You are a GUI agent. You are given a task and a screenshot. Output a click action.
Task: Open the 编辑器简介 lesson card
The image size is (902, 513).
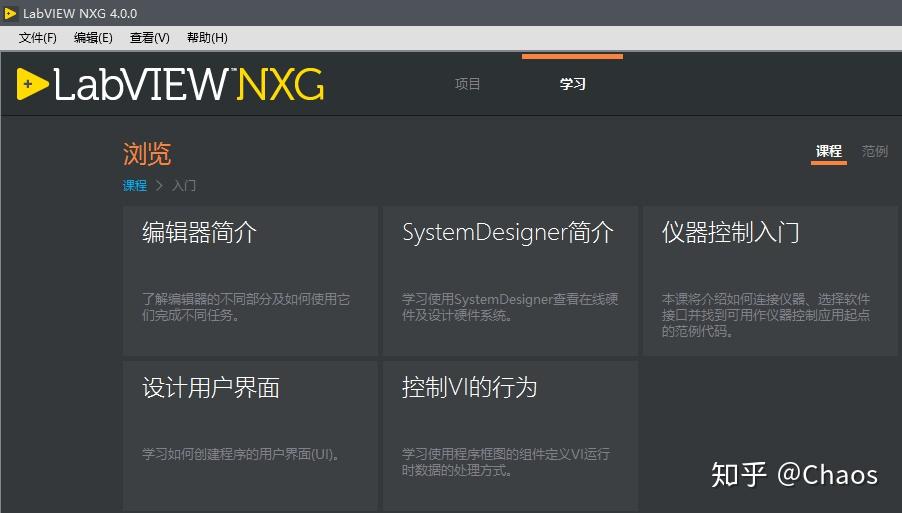(250, 281)
